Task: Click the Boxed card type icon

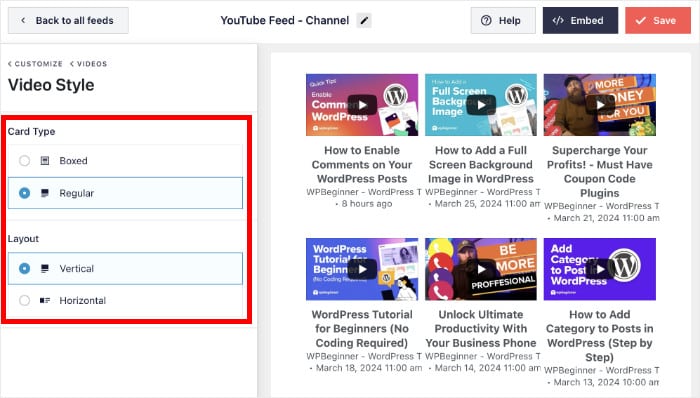Action: coord(45,161)
